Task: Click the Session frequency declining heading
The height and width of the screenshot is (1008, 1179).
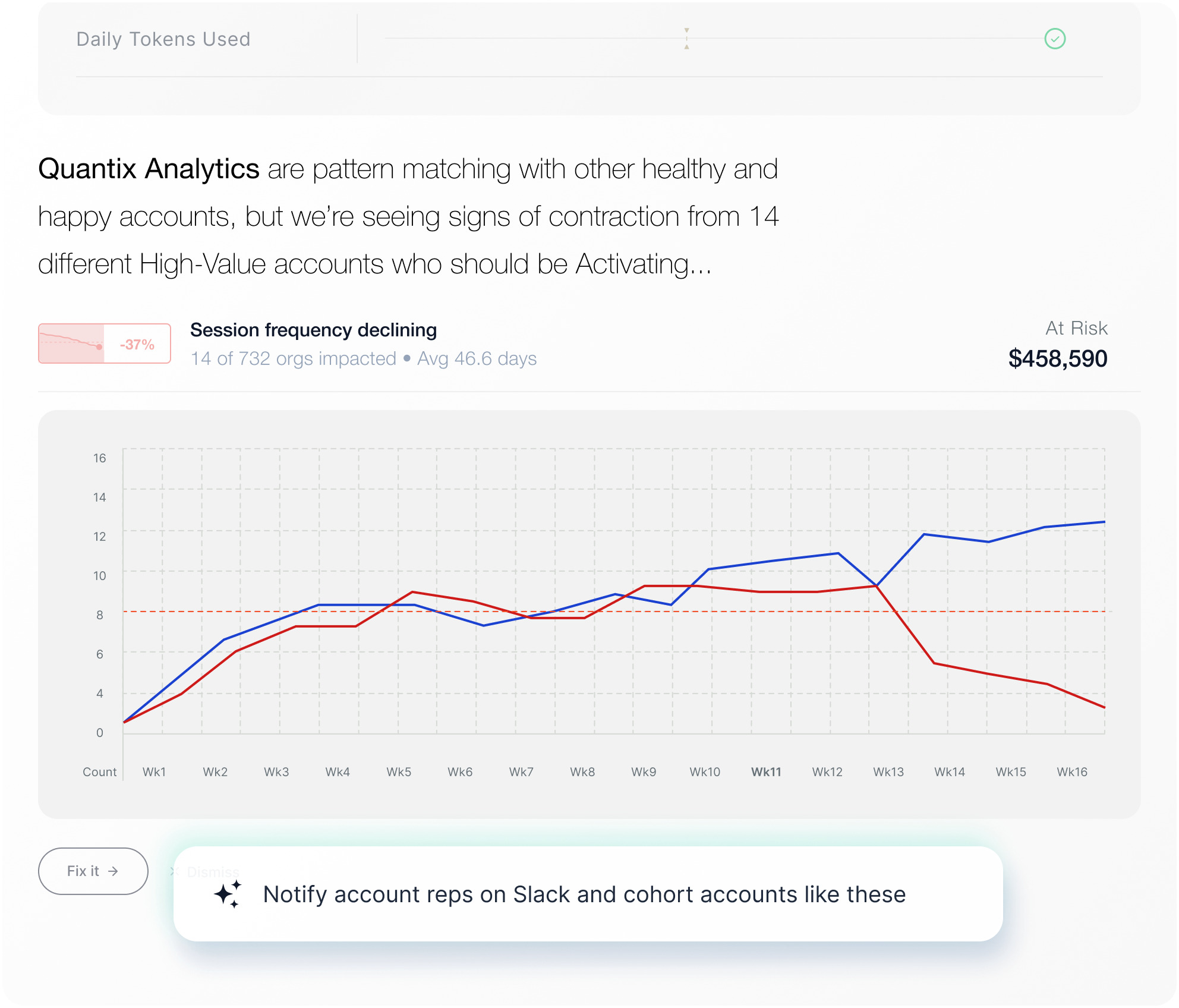Action: pos(313,330)
